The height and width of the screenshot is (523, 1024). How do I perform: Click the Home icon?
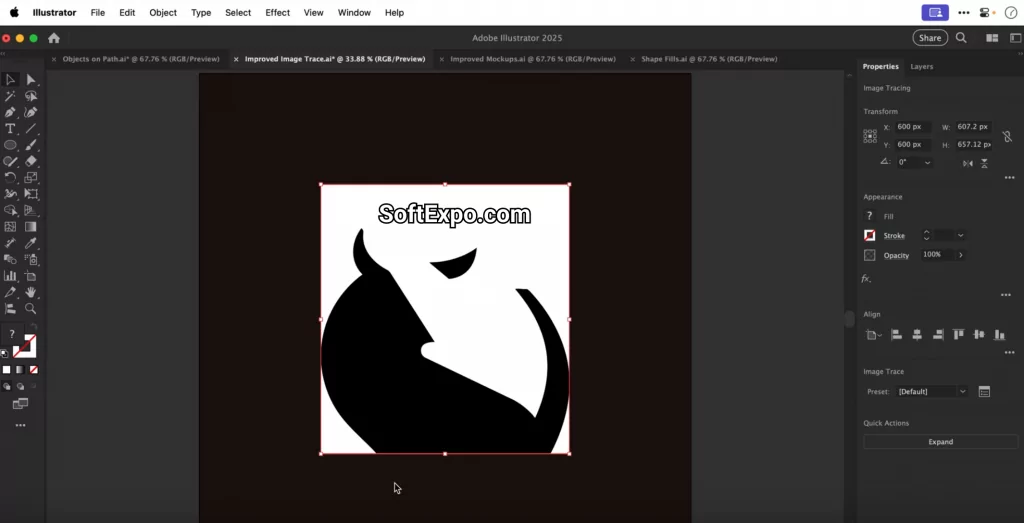point(54,38)
